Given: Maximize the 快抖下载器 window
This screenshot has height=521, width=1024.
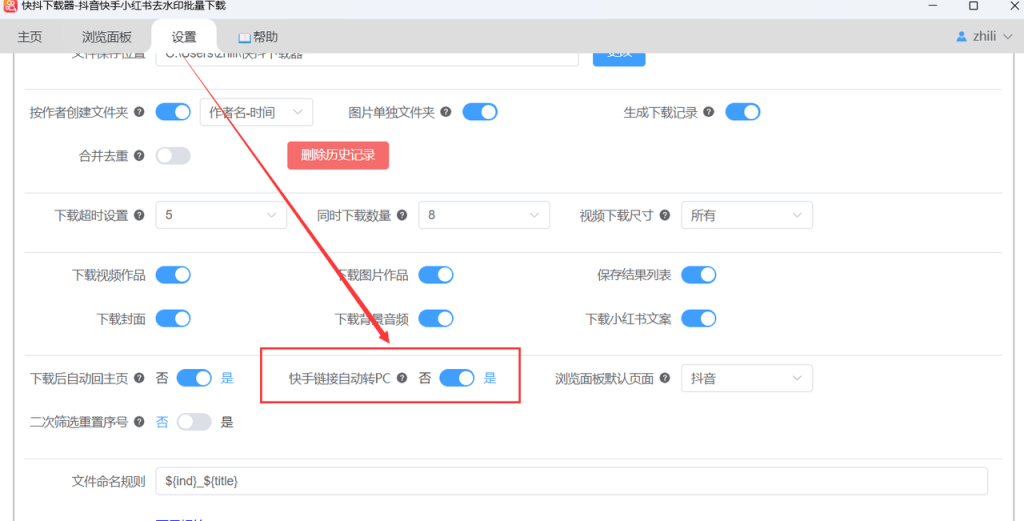Looking at the screenshot, I should click(x=973, y=6).
